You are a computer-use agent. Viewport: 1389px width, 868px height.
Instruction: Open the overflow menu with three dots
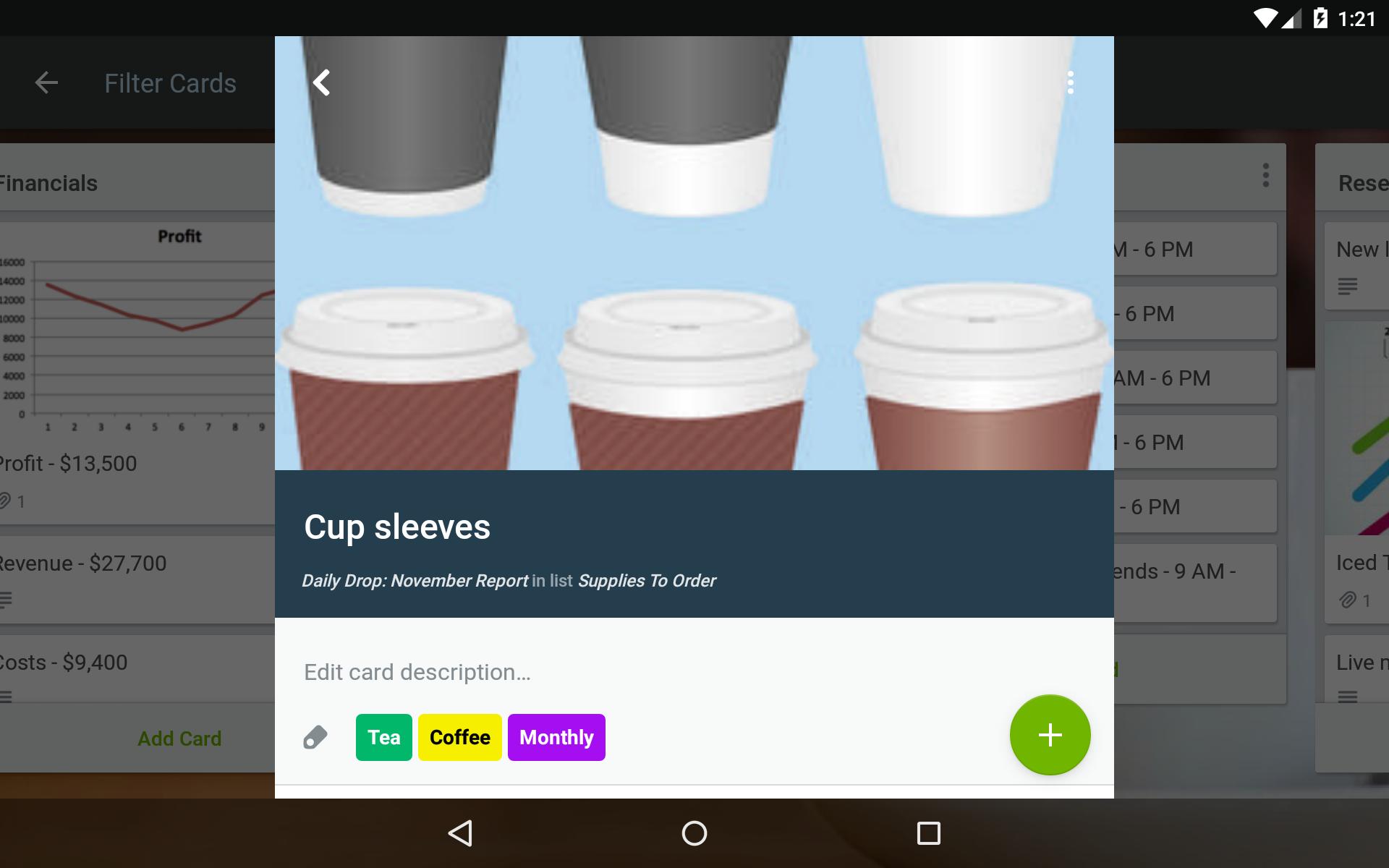tap(1070, 83)
